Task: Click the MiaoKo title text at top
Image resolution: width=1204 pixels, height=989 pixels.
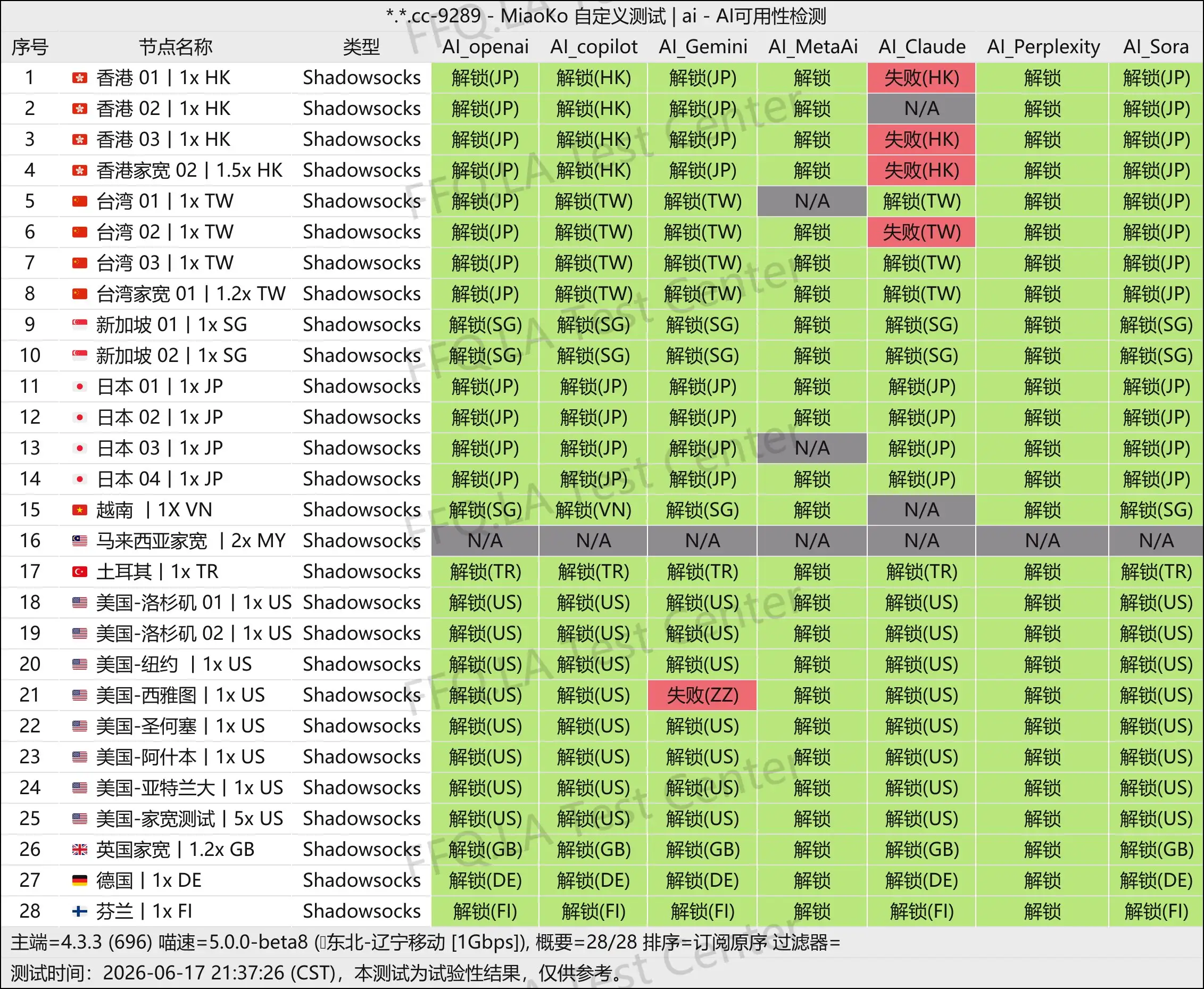Action: [x=605, y=16]
